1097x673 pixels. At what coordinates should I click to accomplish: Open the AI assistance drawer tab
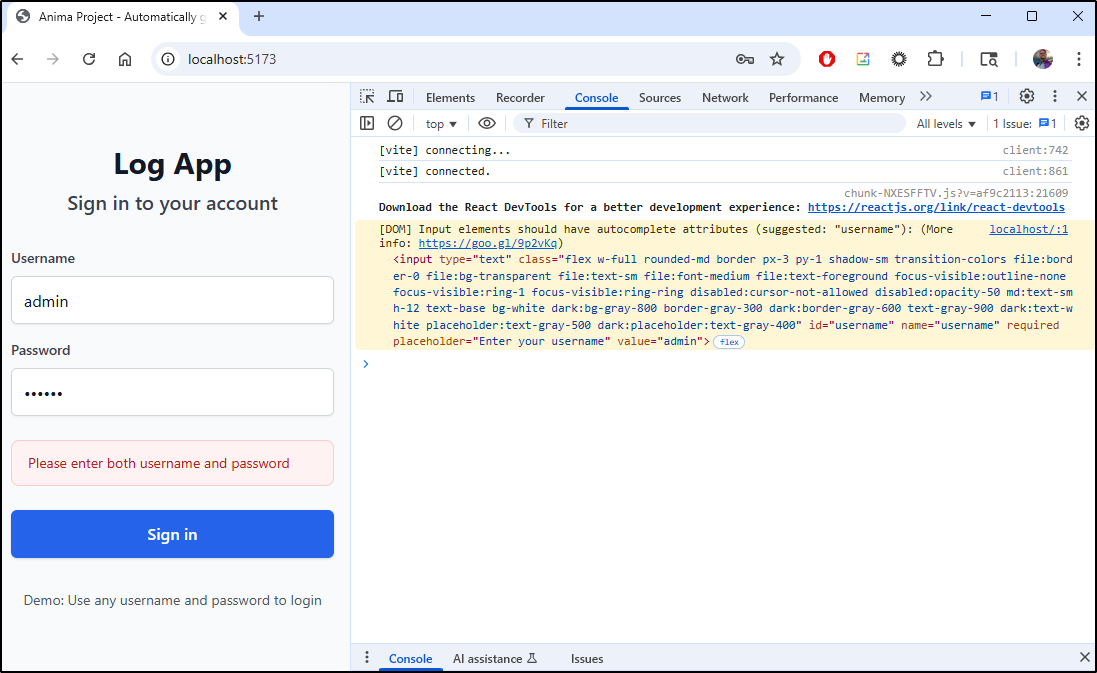tap(495, 658)
